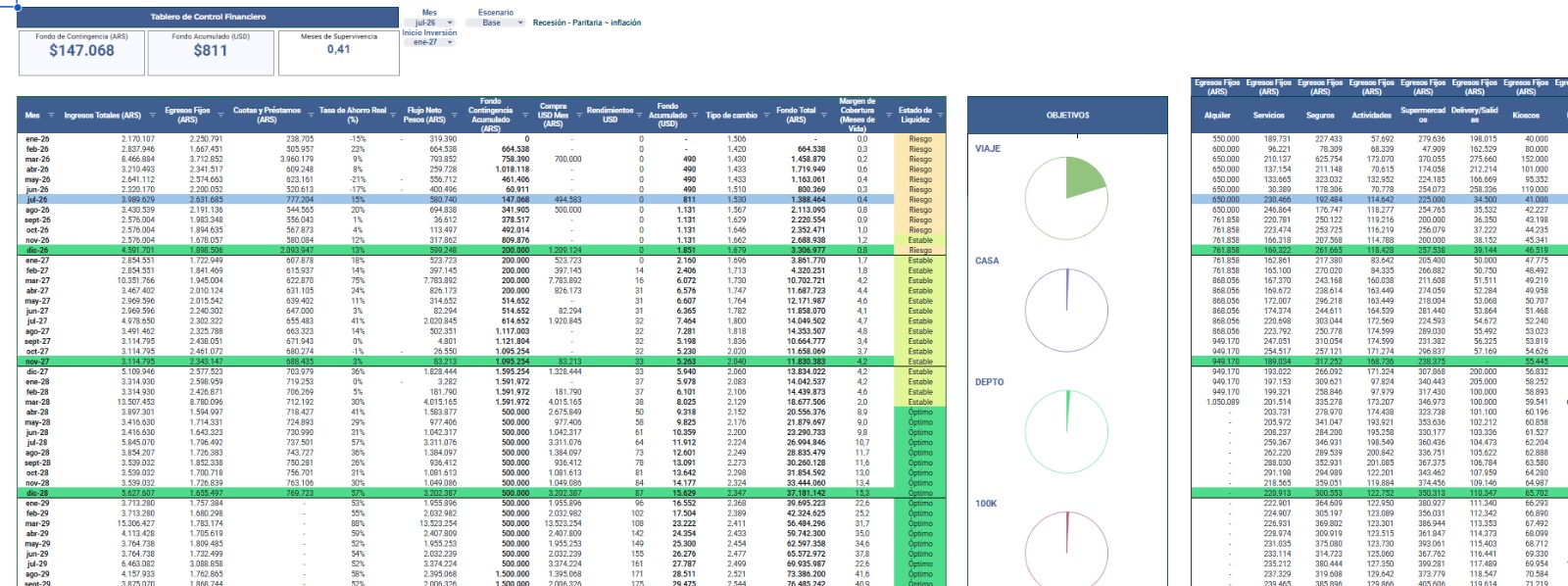The width and height of the screenshot is (1568, 586).
Task: Open the Escenario dropdown set to Base
Action: 495,23
